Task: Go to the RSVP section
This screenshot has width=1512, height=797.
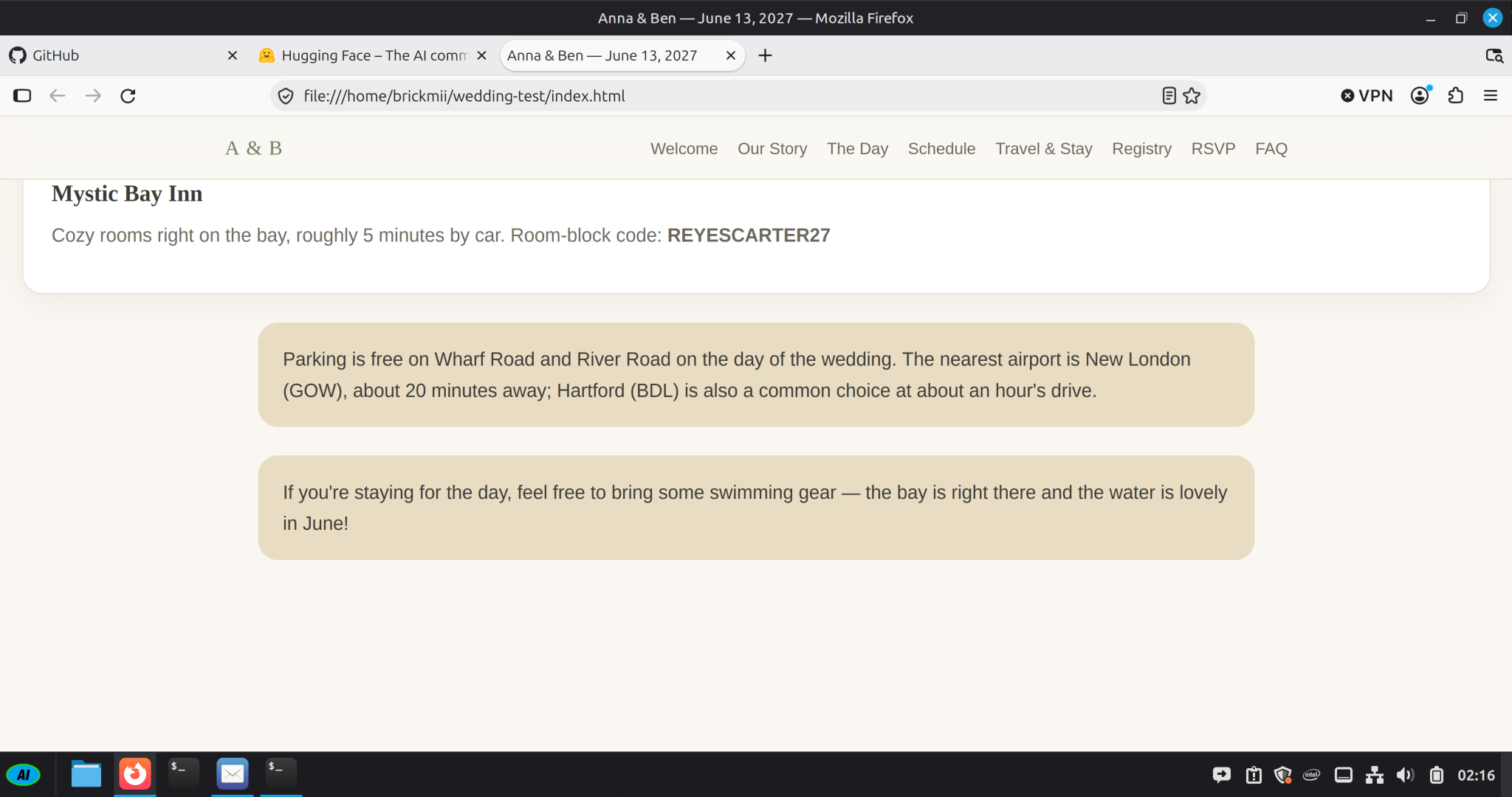Action: coord(1213,148)
